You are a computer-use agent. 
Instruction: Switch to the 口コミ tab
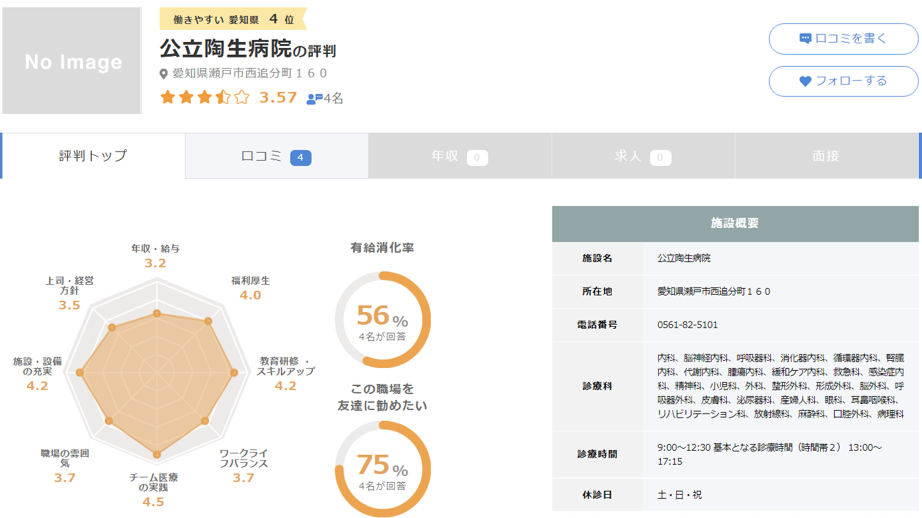point(276,156)
